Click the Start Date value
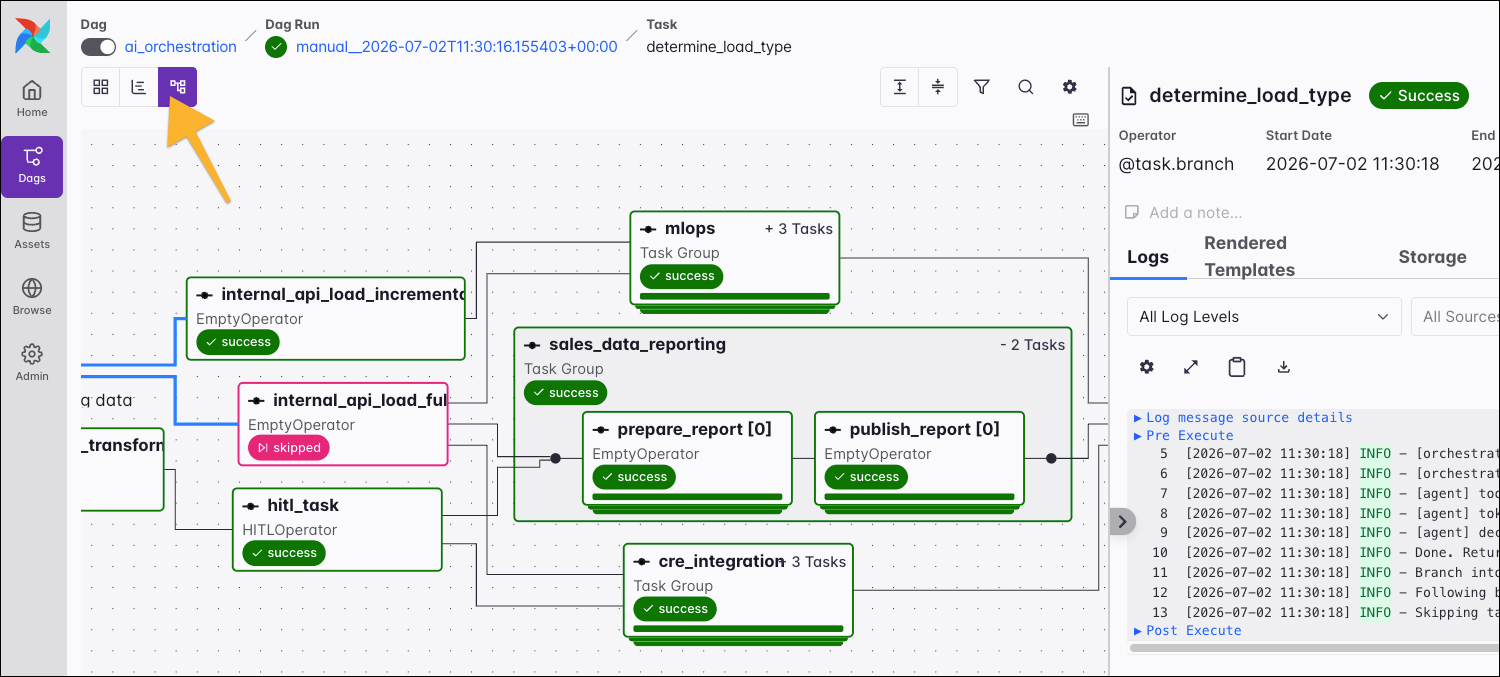 1353,164
